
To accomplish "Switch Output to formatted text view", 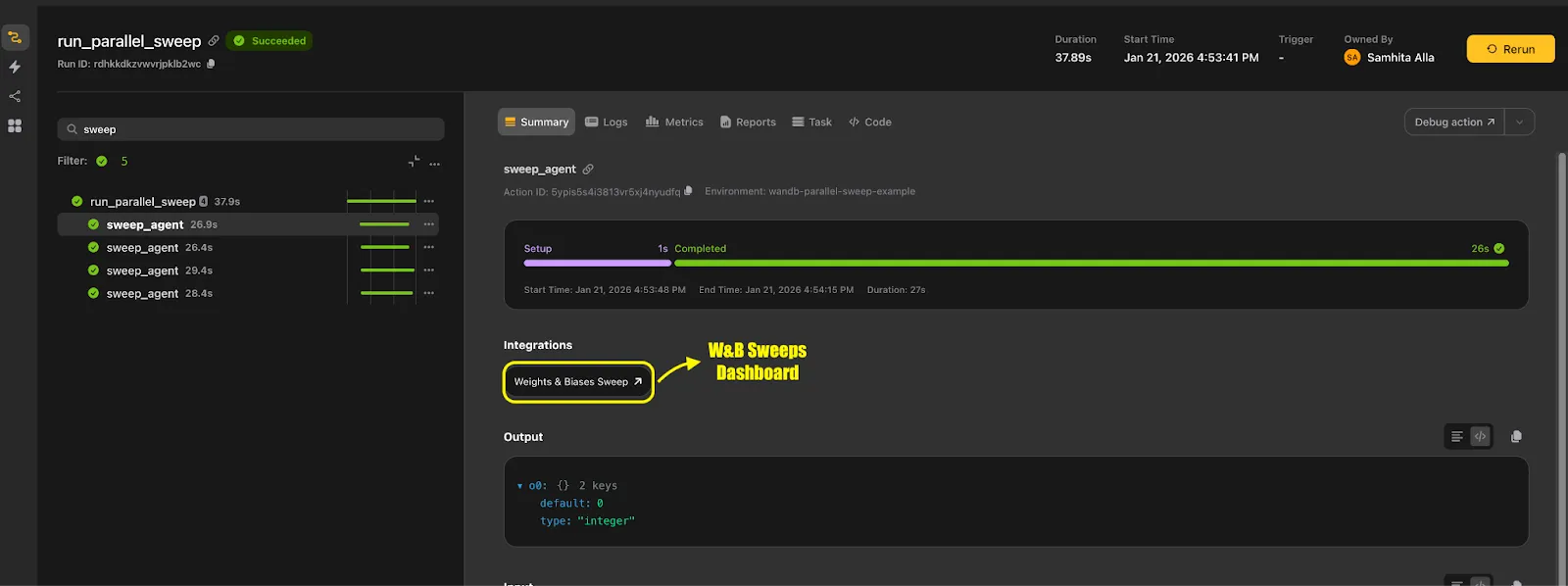I will (x=1457, y=436).
